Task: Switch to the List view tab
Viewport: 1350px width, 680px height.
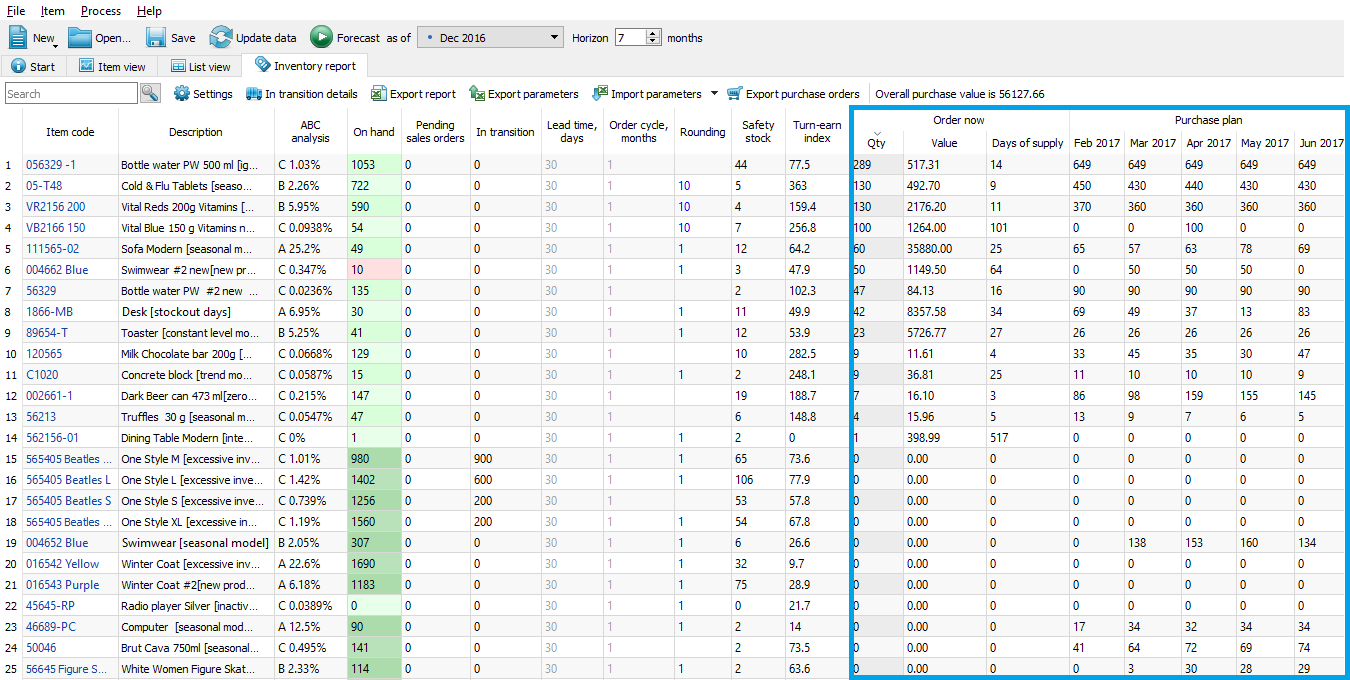Action: (200, 67)
